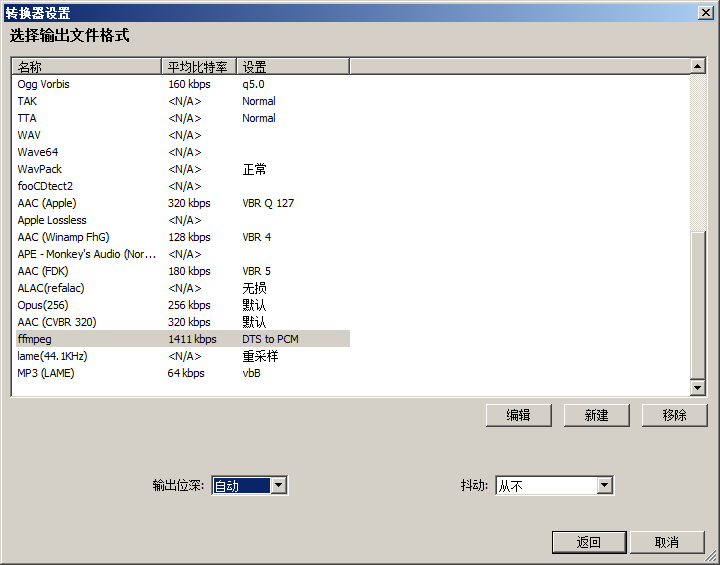Click the 无损 setting cell
The image size is (720, 565).
(254, 288)
